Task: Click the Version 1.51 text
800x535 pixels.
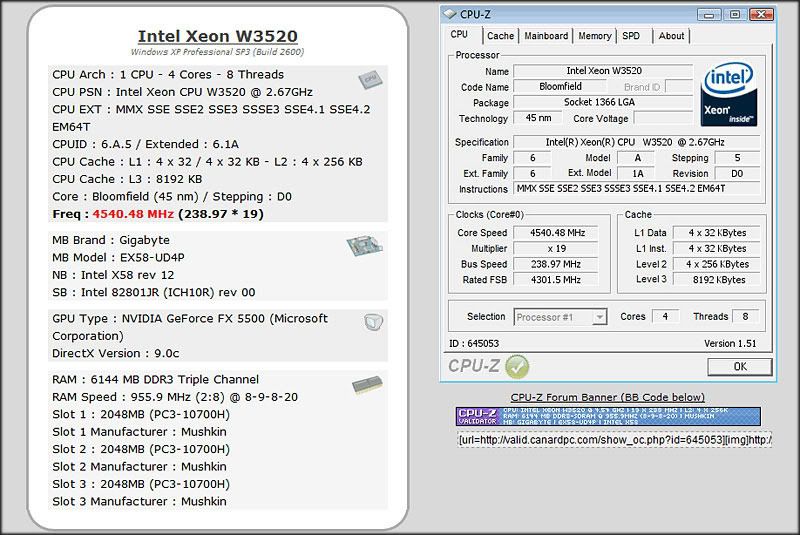Action: point(730,344)
